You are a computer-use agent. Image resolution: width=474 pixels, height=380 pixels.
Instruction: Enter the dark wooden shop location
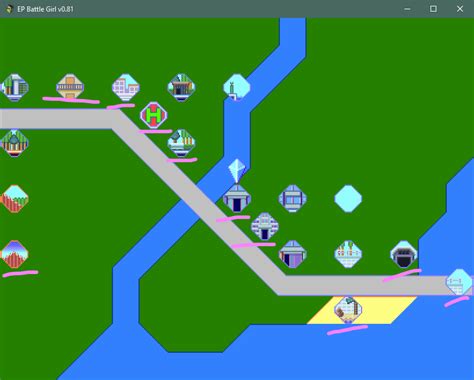click(x=181, y=88)
